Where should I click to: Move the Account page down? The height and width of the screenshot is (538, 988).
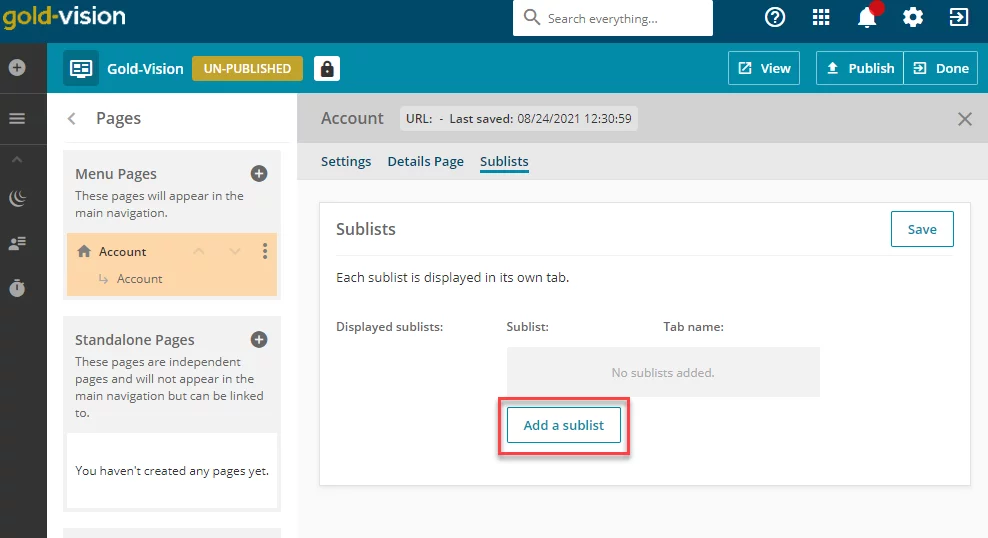(234, 251)
